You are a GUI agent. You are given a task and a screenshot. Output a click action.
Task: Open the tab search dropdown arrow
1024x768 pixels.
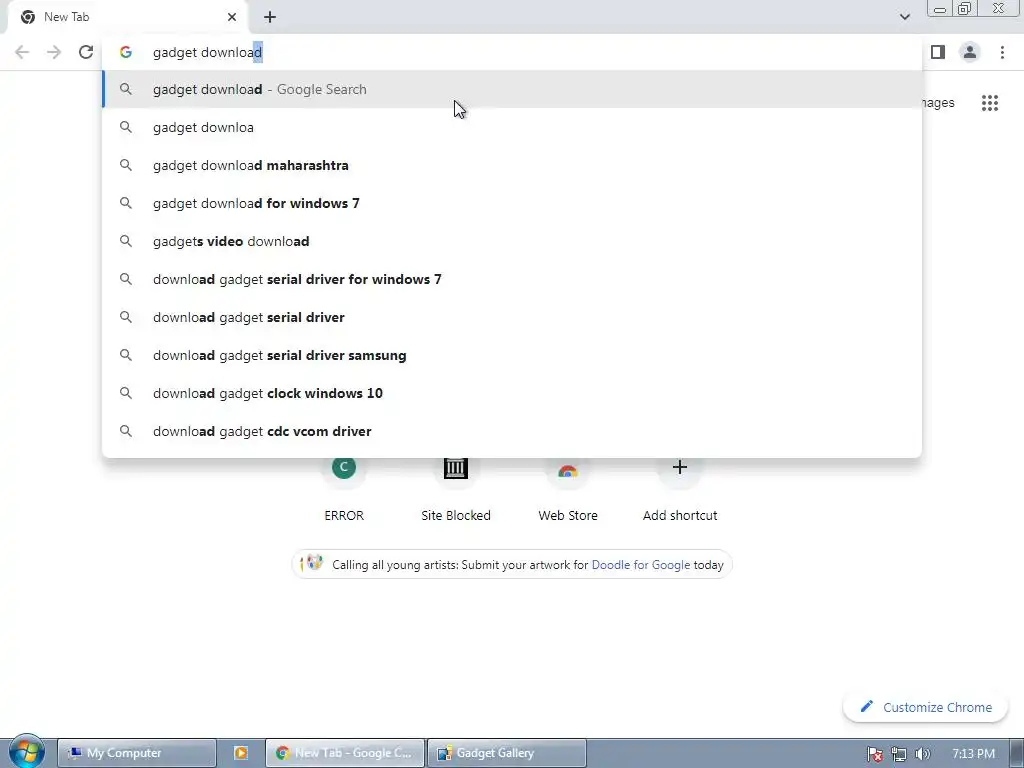tap(904, 17)
